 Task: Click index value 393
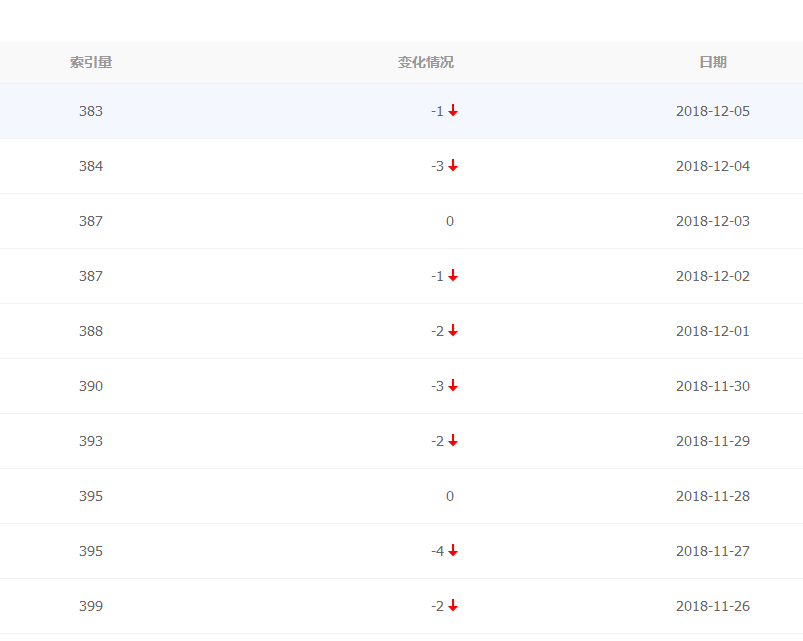(x=91, y=441)
